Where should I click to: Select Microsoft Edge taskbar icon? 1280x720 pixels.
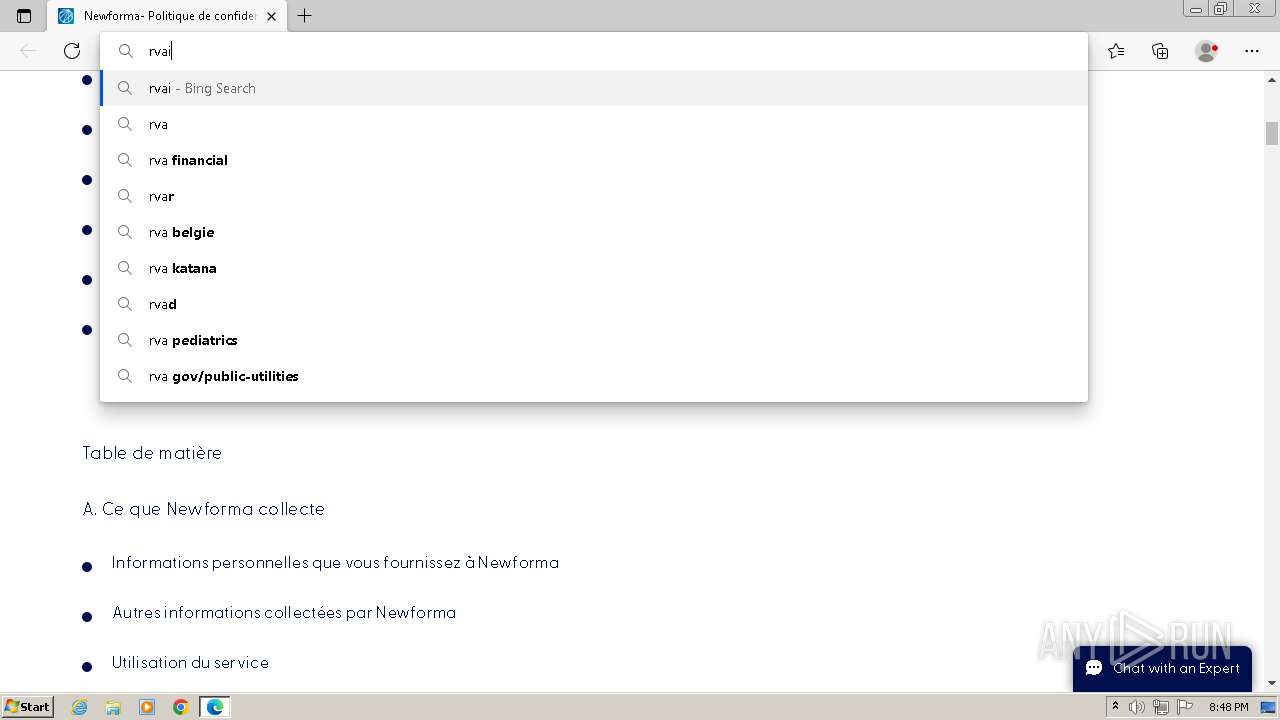pos(215,707)
